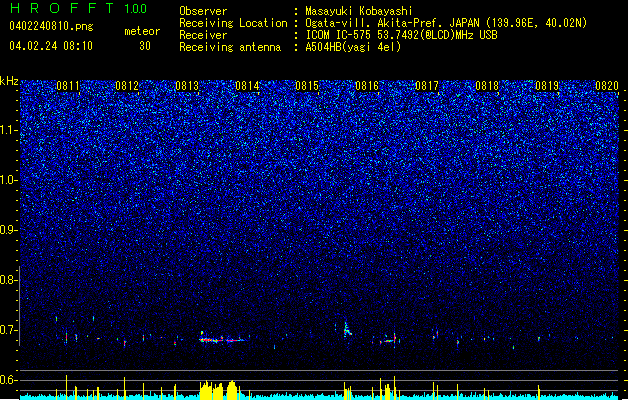Click the 0817 time marker
The height and width of the screenshot is (400, 629).
427,86
